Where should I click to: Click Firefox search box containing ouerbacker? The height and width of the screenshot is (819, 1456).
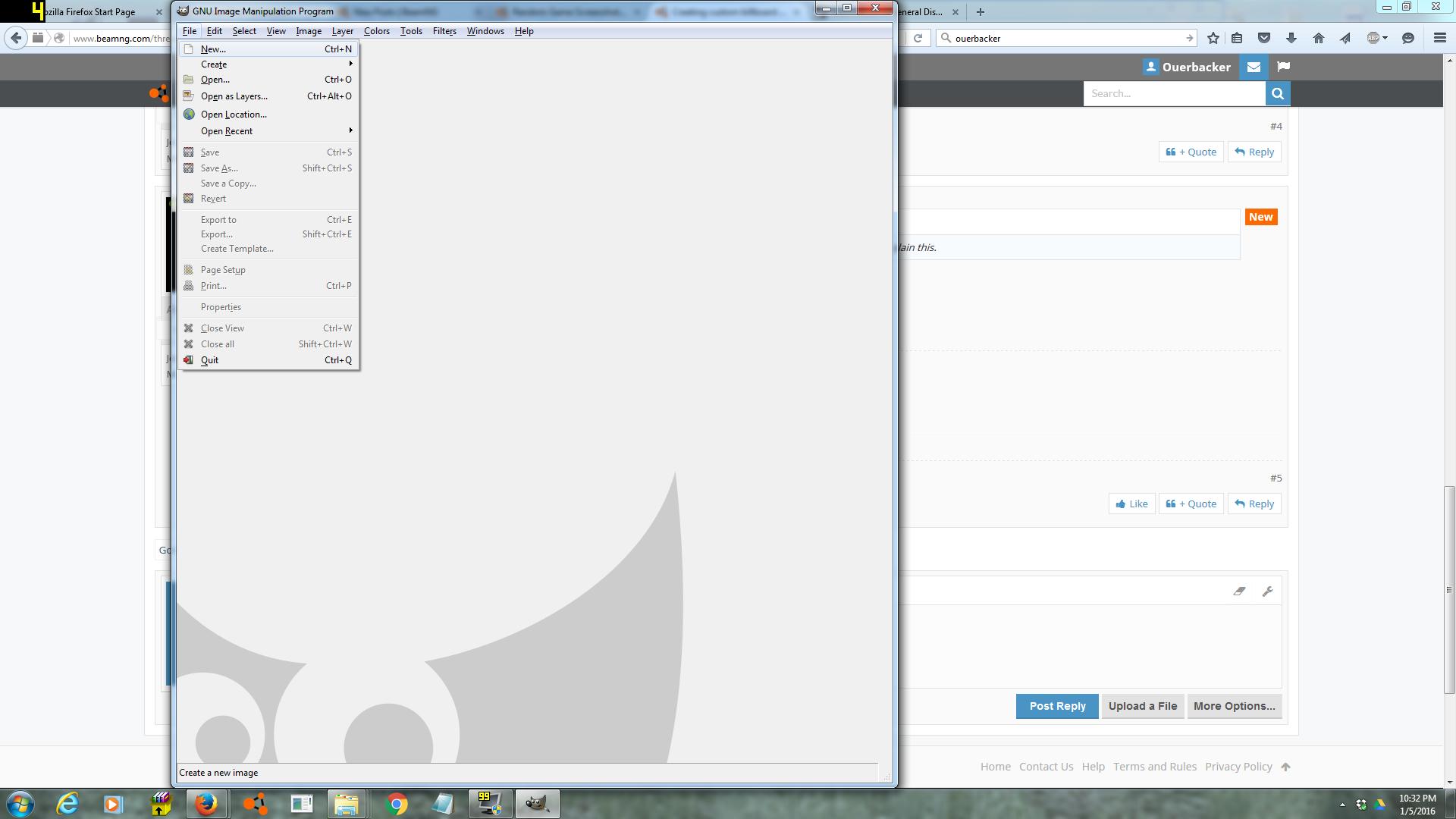click(x=1066, y=38)
